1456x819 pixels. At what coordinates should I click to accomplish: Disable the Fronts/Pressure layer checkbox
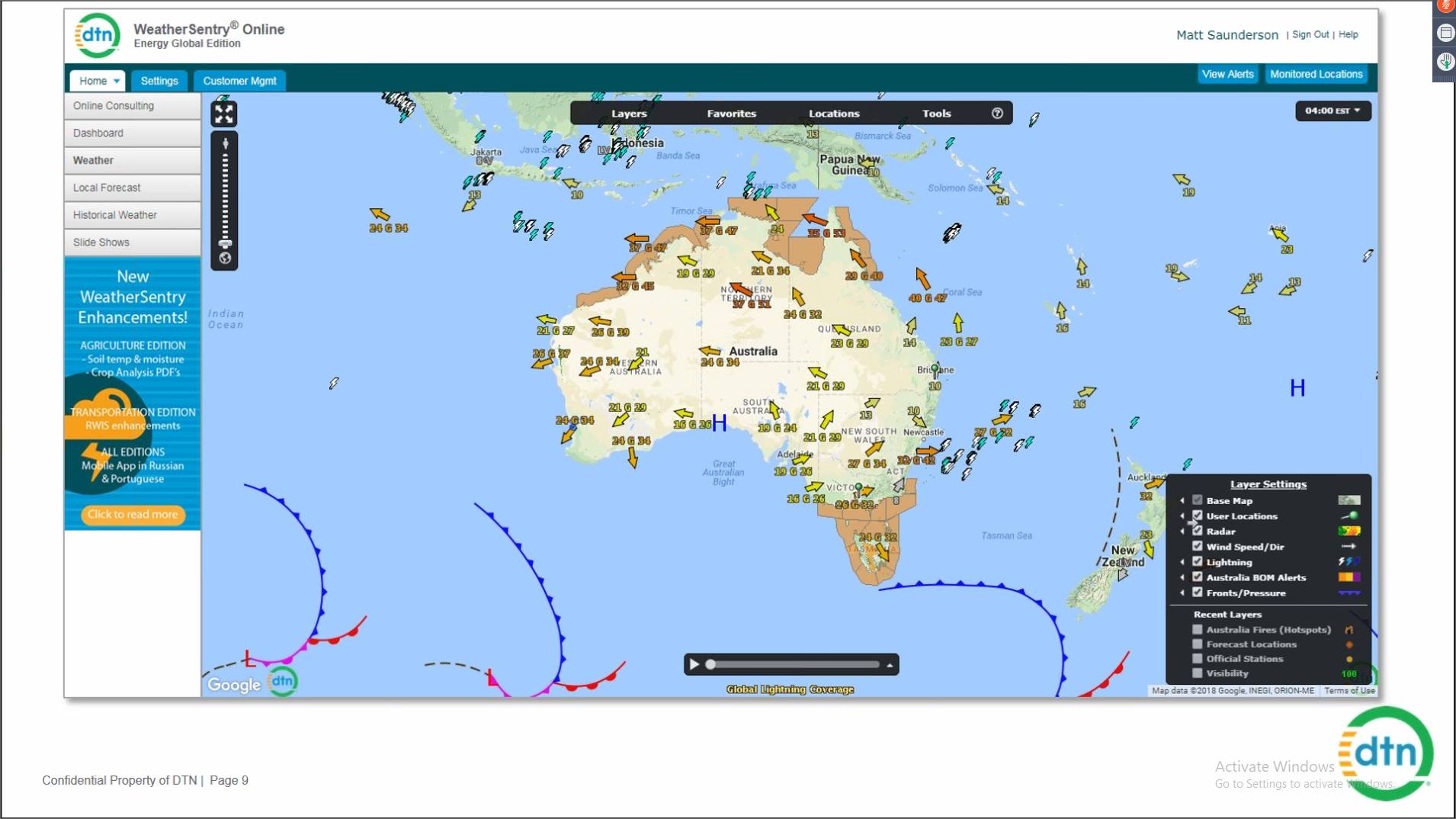[1198, 593]
